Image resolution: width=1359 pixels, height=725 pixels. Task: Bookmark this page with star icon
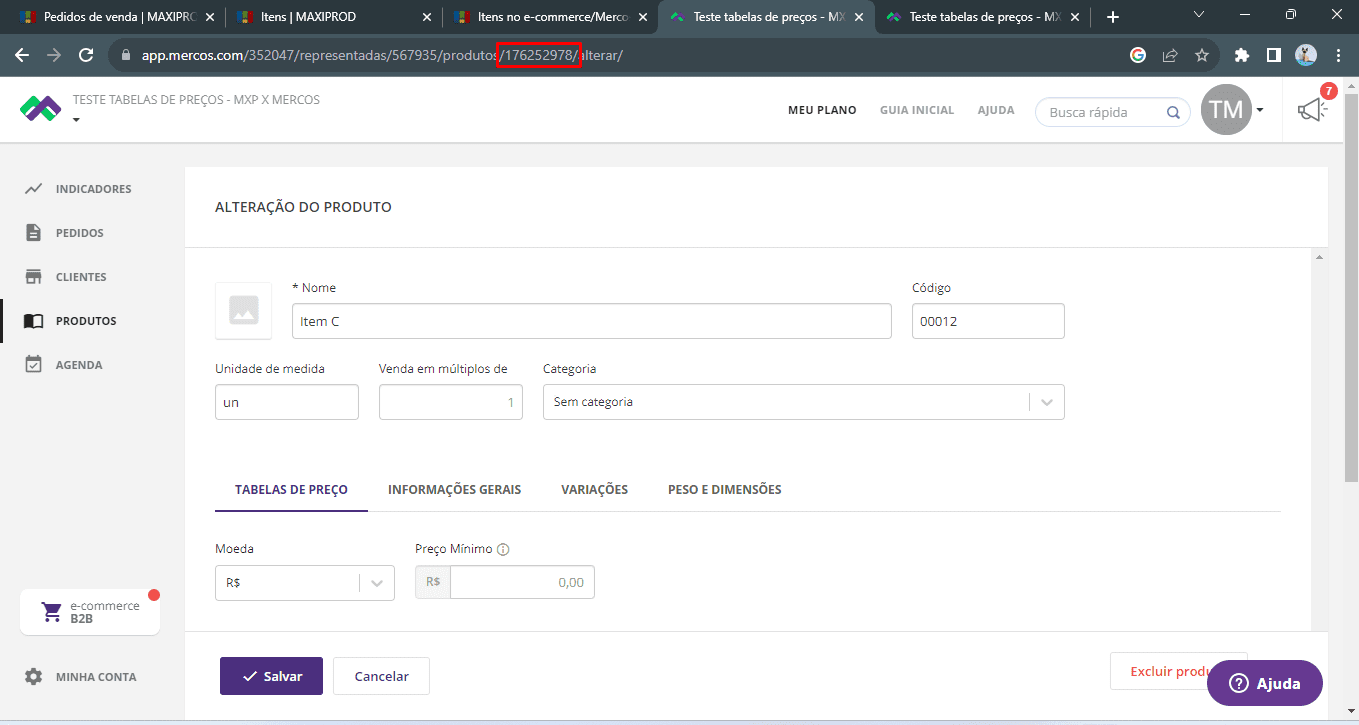click(1202, 55)
